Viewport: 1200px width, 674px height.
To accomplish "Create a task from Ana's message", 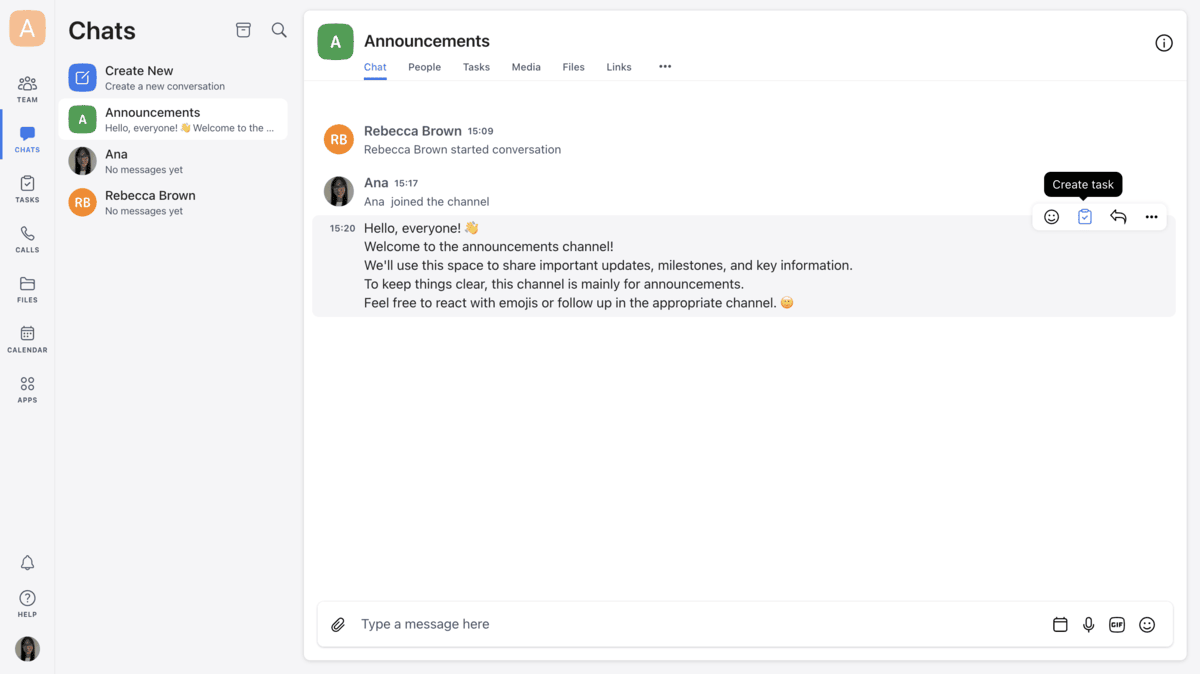I will click(1084, 216).
